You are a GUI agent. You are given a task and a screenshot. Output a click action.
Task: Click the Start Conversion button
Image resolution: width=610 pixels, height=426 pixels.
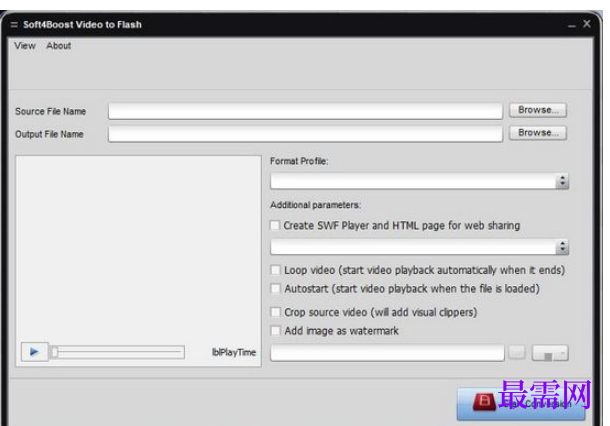tap(521, 403)
